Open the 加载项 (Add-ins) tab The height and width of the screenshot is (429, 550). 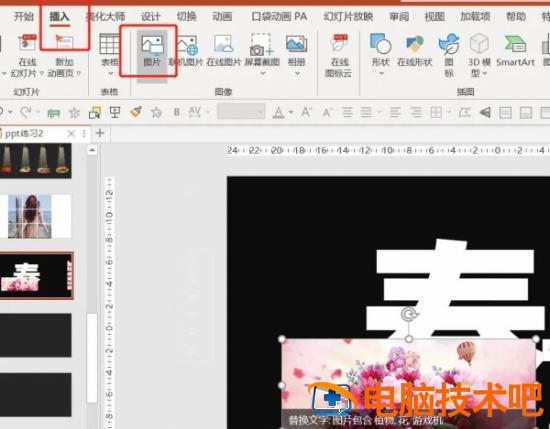[475, 16]
